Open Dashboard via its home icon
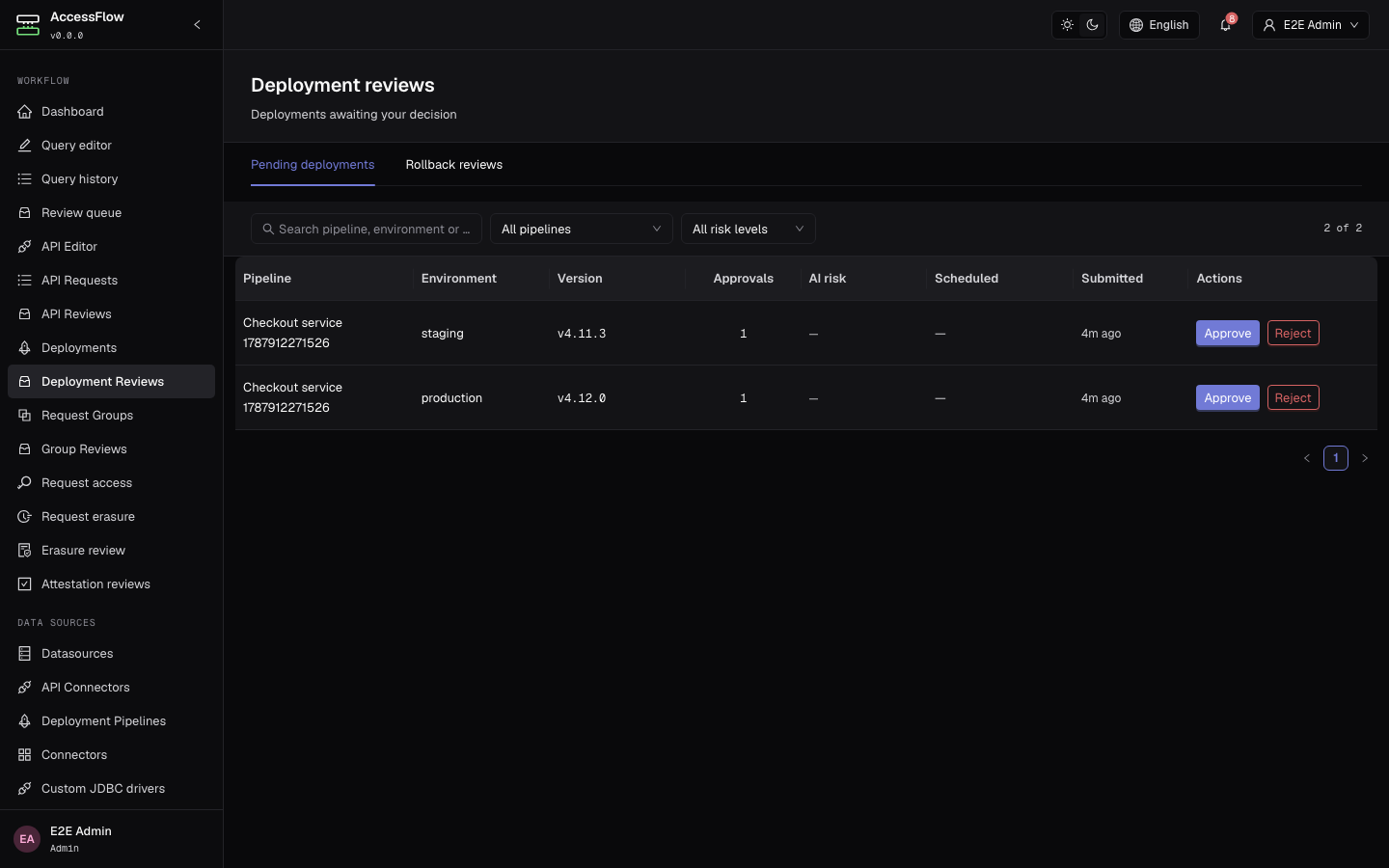 tap(25, 112)
